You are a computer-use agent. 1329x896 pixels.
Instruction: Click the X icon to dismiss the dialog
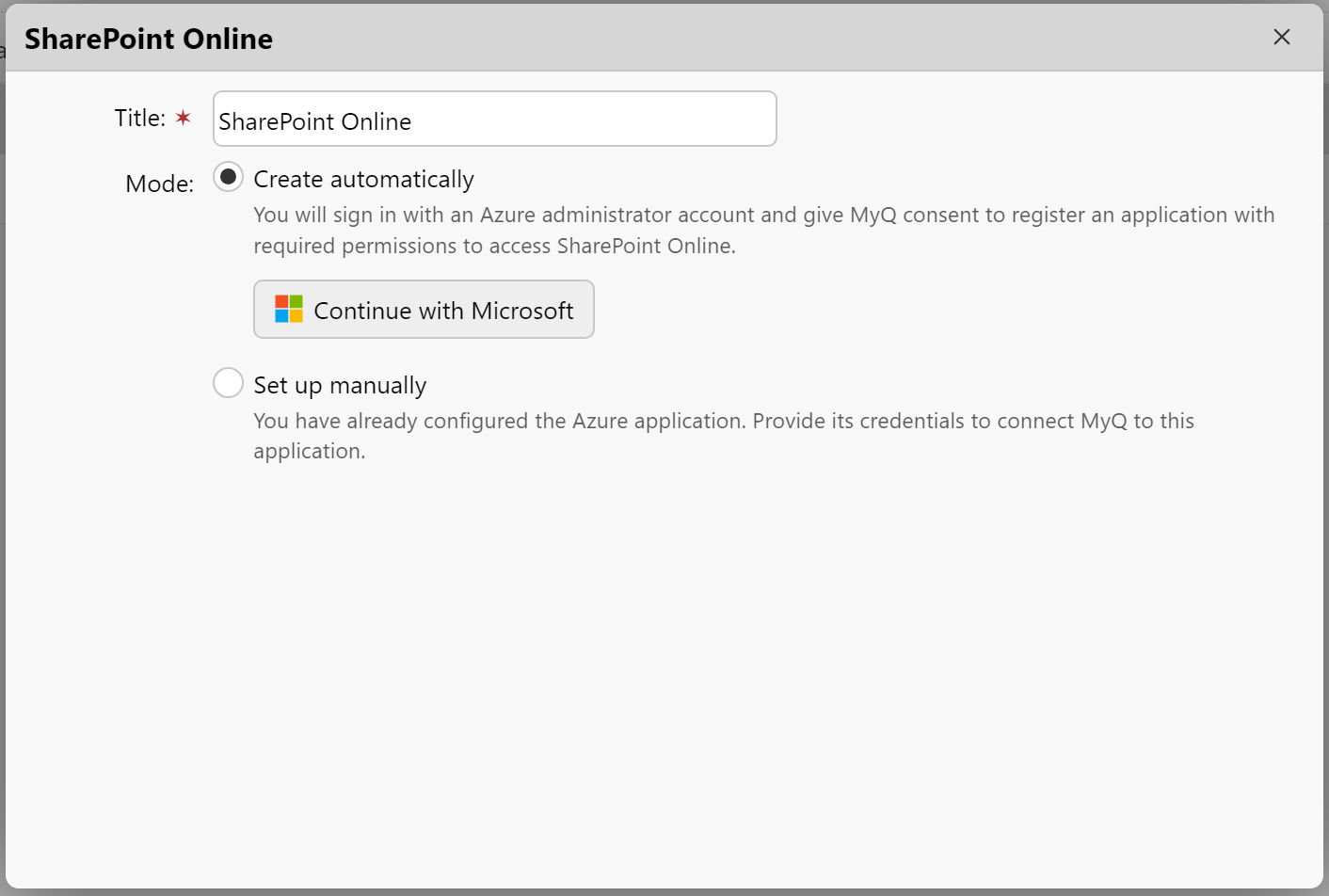pos(1282,37)
